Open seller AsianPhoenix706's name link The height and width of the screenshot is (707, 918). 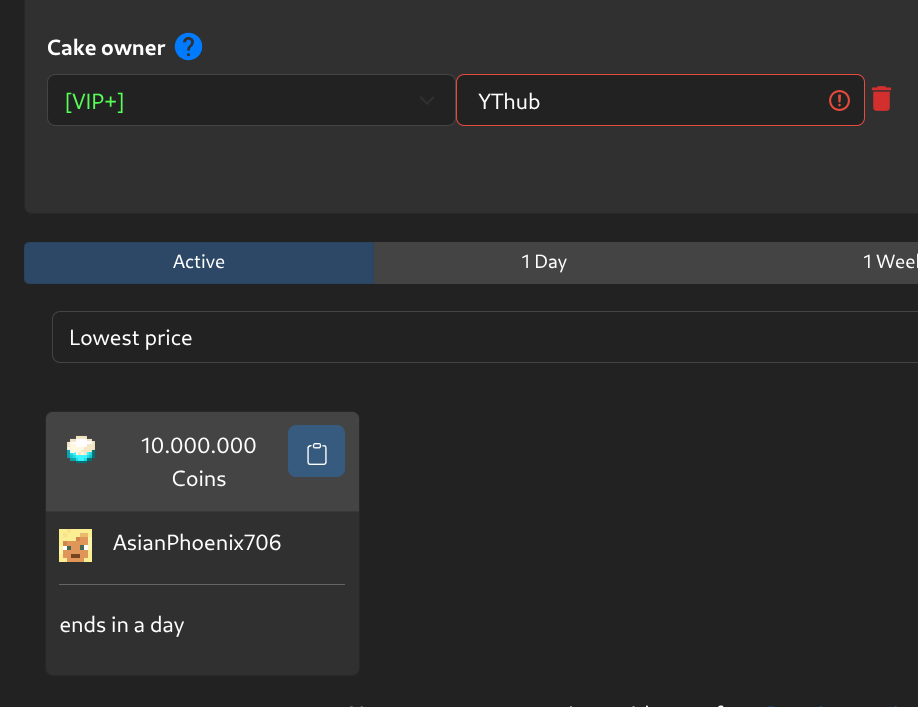click(x=197, y=543)
